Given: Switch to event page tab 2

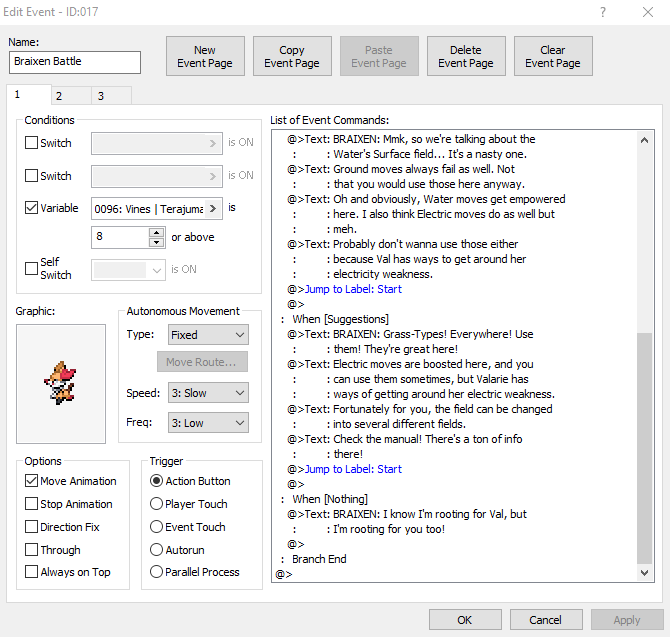Looking at the screenshot, I should [x=59, y=96].
